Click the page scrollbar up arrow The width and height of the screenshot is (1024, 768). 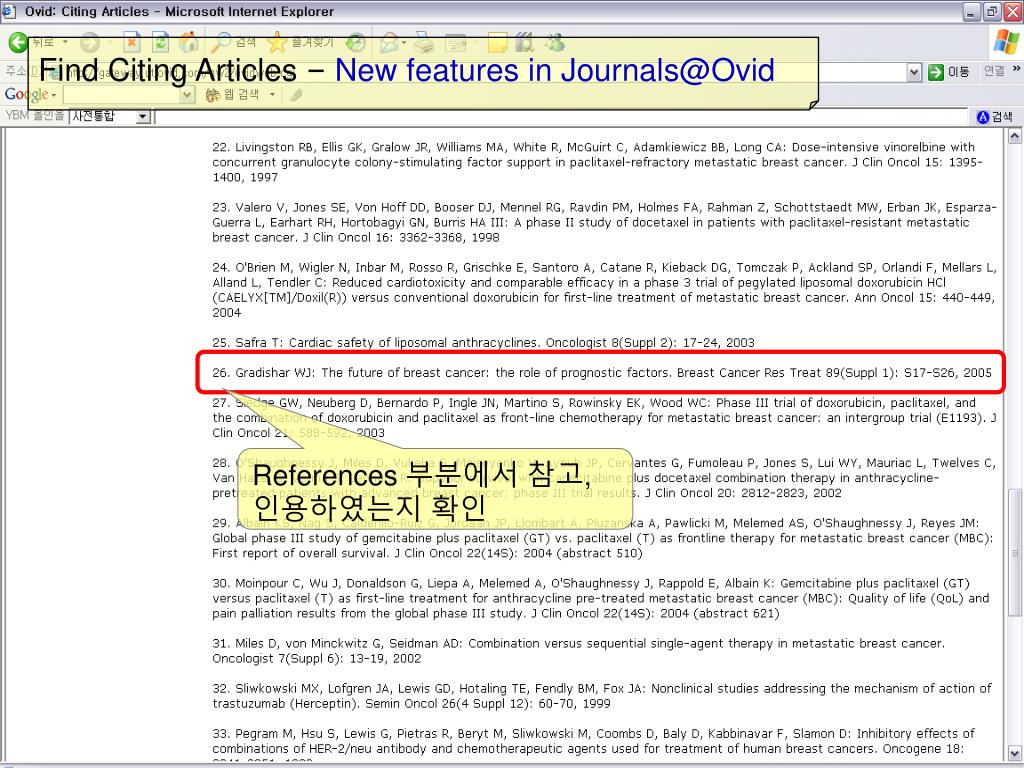point(1014,136)
